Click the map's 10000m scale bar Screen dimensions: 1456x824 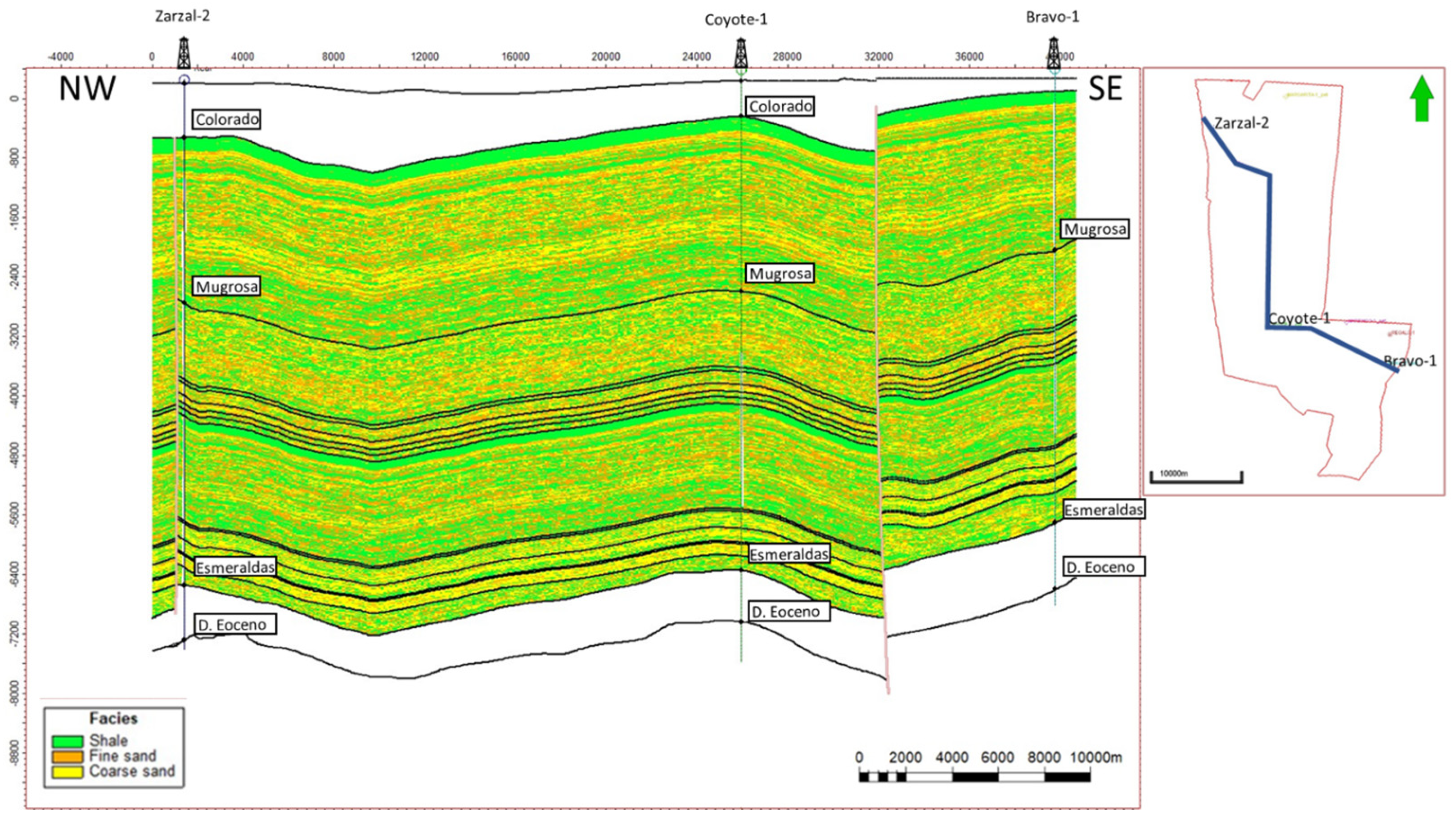coord(1196,477)
